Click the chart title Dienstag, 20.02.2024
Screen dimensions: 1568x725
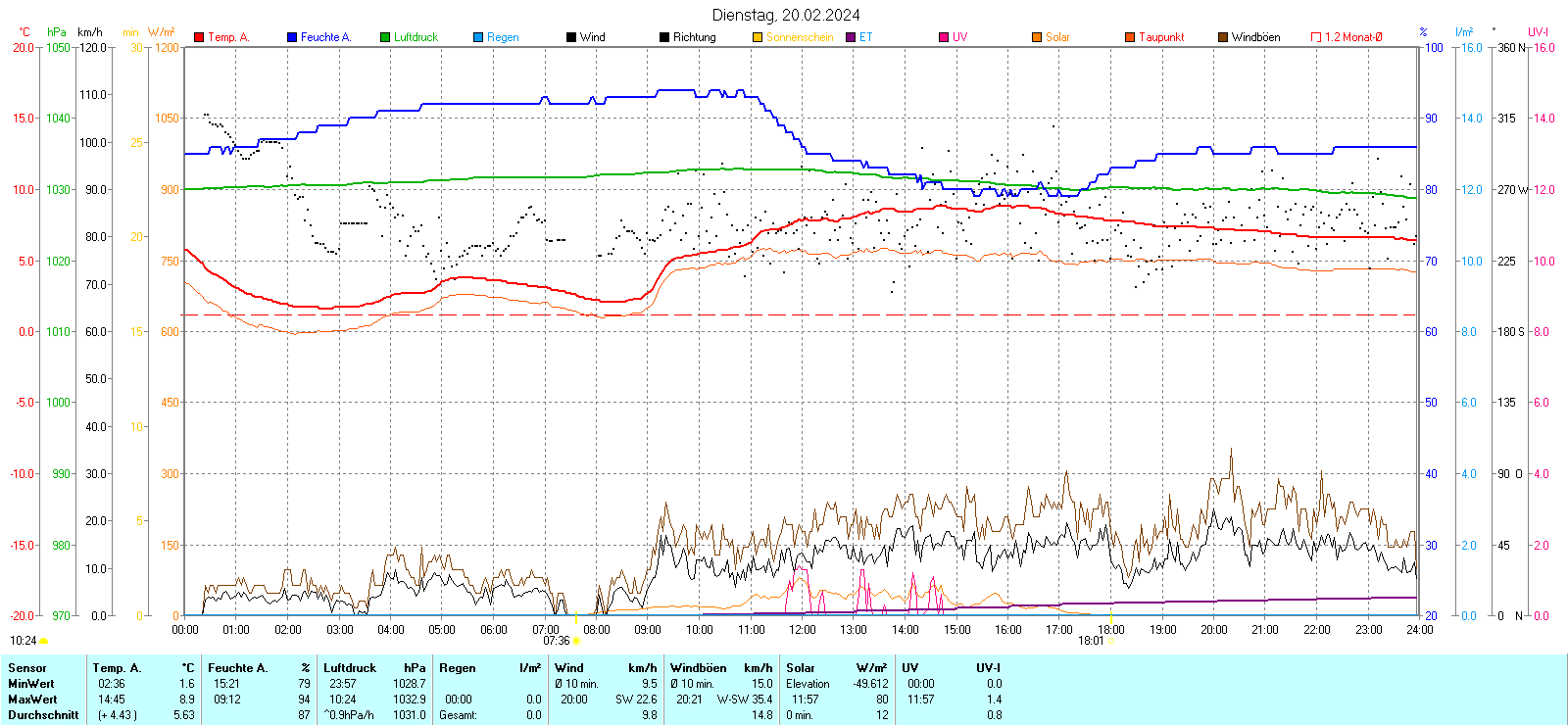[x=786, y=15]
